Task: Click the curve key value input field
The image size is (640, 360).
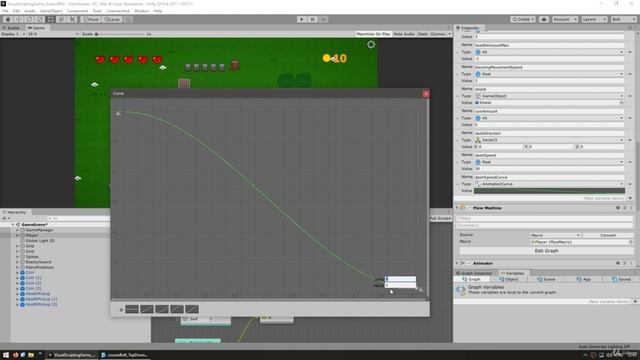Action: (x=400, y=285)
